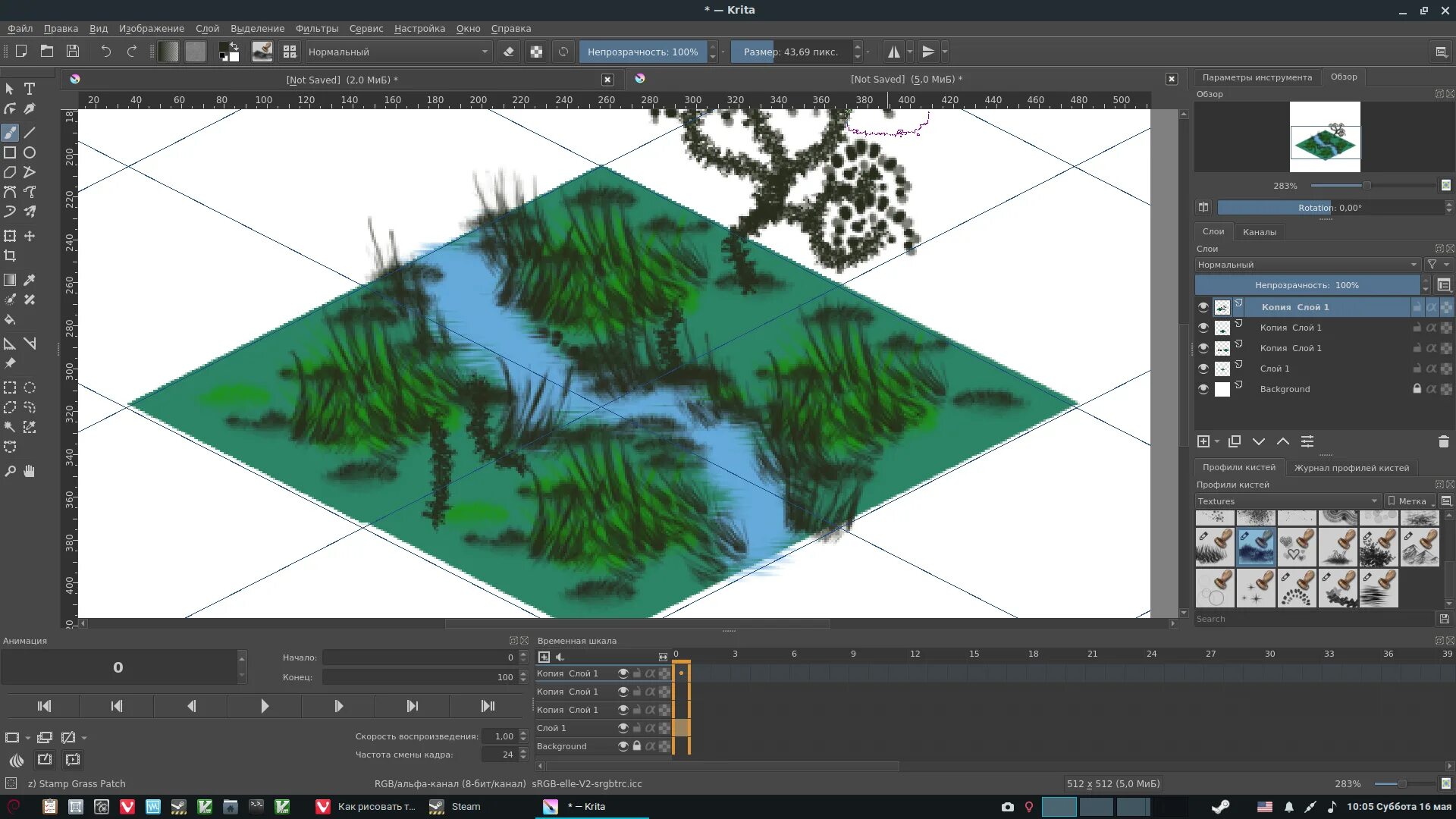The image size is (1456, 819).
Task: Open Нормальный blend mode dropdown in toolbar
Action: [x=398, y=52]
